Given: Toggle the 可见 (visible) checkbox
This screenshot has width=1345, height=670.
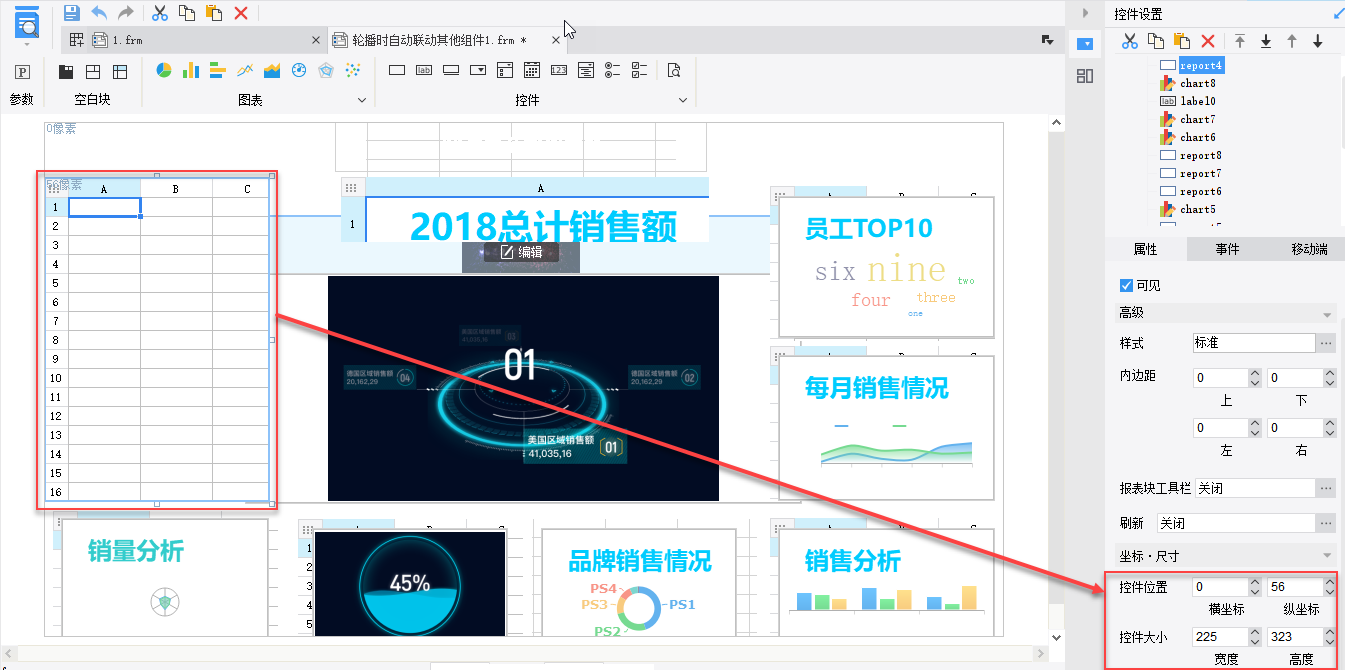Looking at the screenshot, I should point(1127,285).
